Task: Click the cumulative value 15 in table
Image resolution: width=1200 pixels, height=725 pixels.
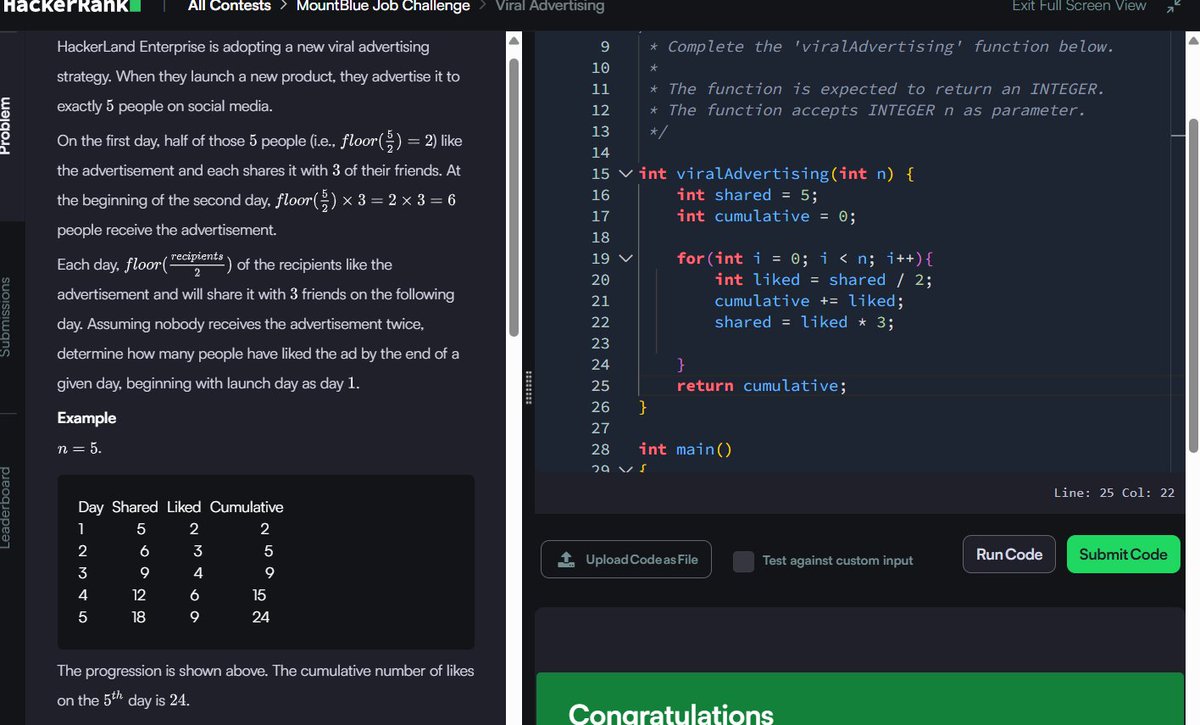Action: pos(259,595)
